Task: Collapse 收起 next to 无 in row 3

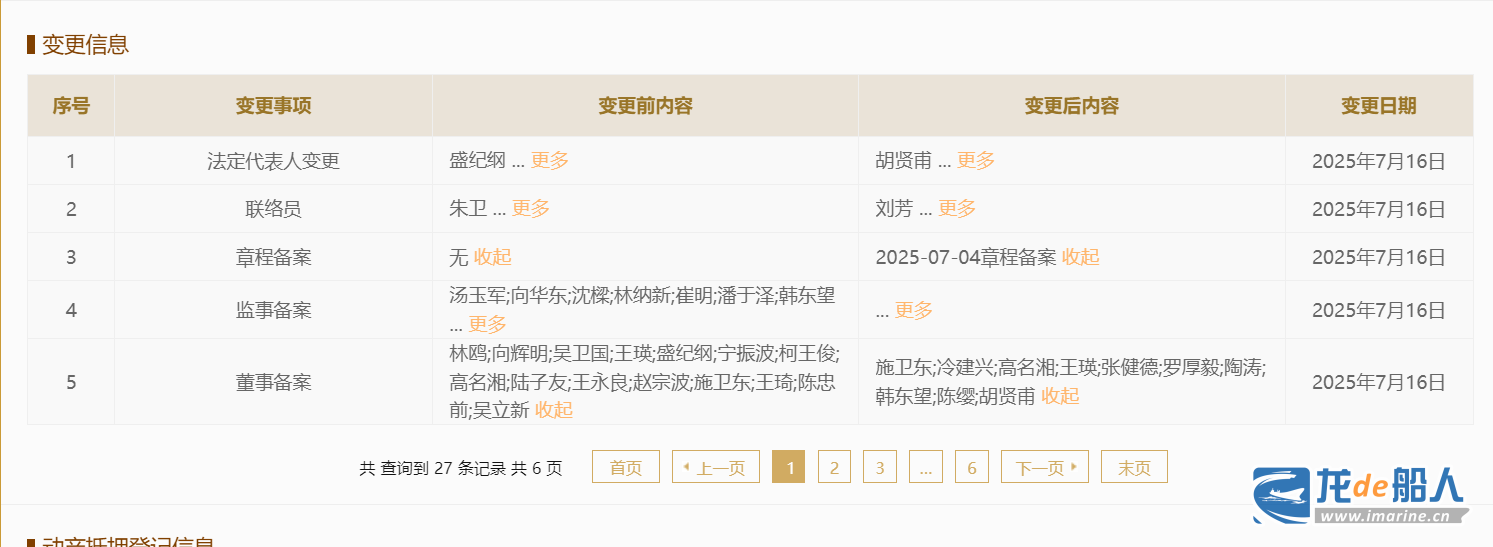Action: coord(493,257)
